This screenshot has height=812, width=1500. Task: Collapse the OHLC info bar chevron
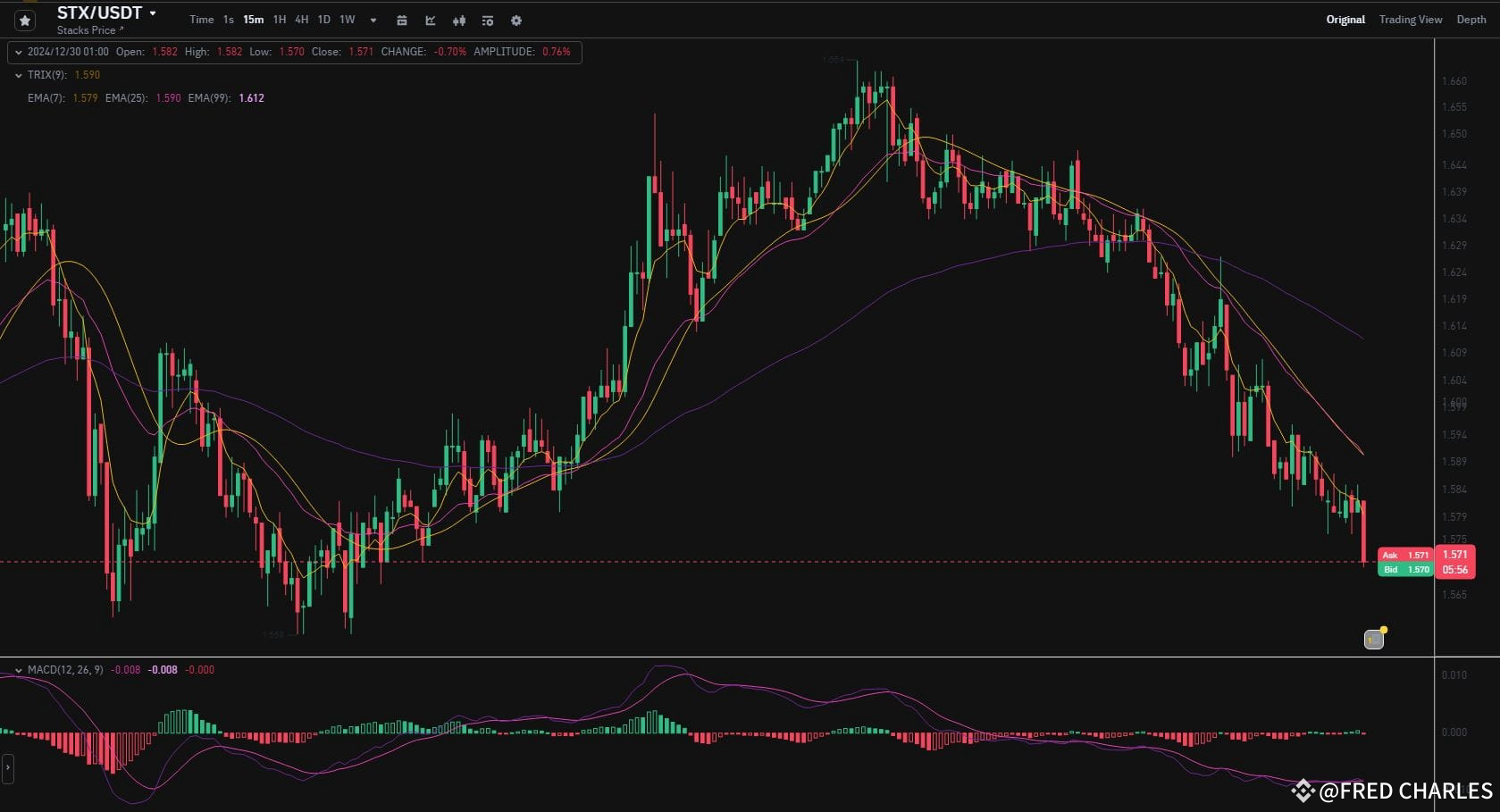pyautogui.click(x=17, y=52)
